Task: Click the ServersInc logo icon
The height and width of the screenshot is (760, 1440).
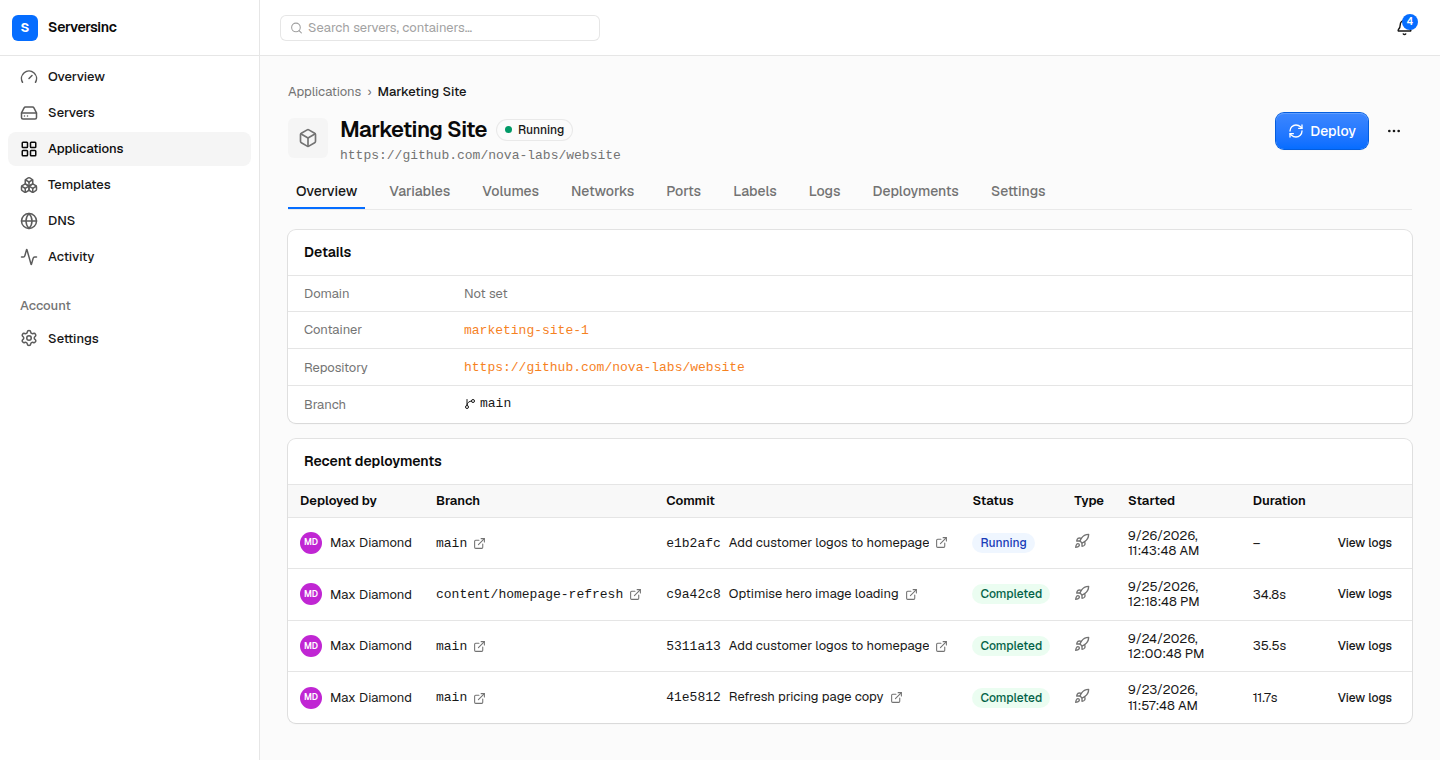Action: [25, 28]
